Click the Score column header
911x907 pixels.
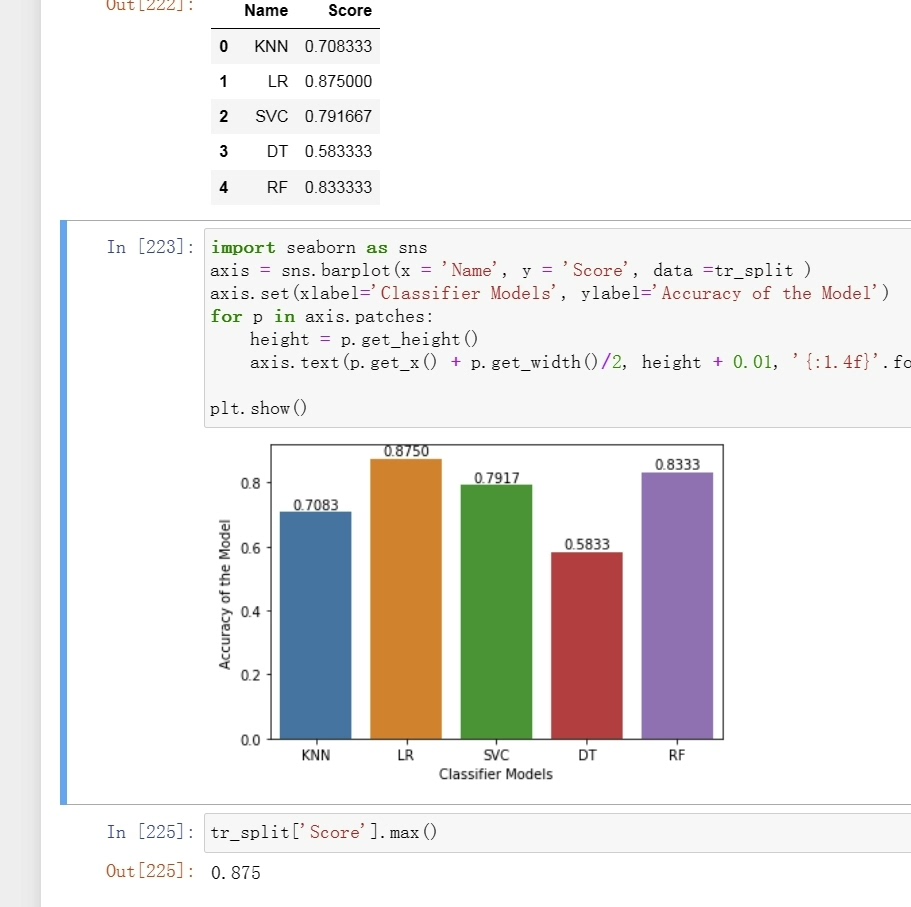pos(350,10)
